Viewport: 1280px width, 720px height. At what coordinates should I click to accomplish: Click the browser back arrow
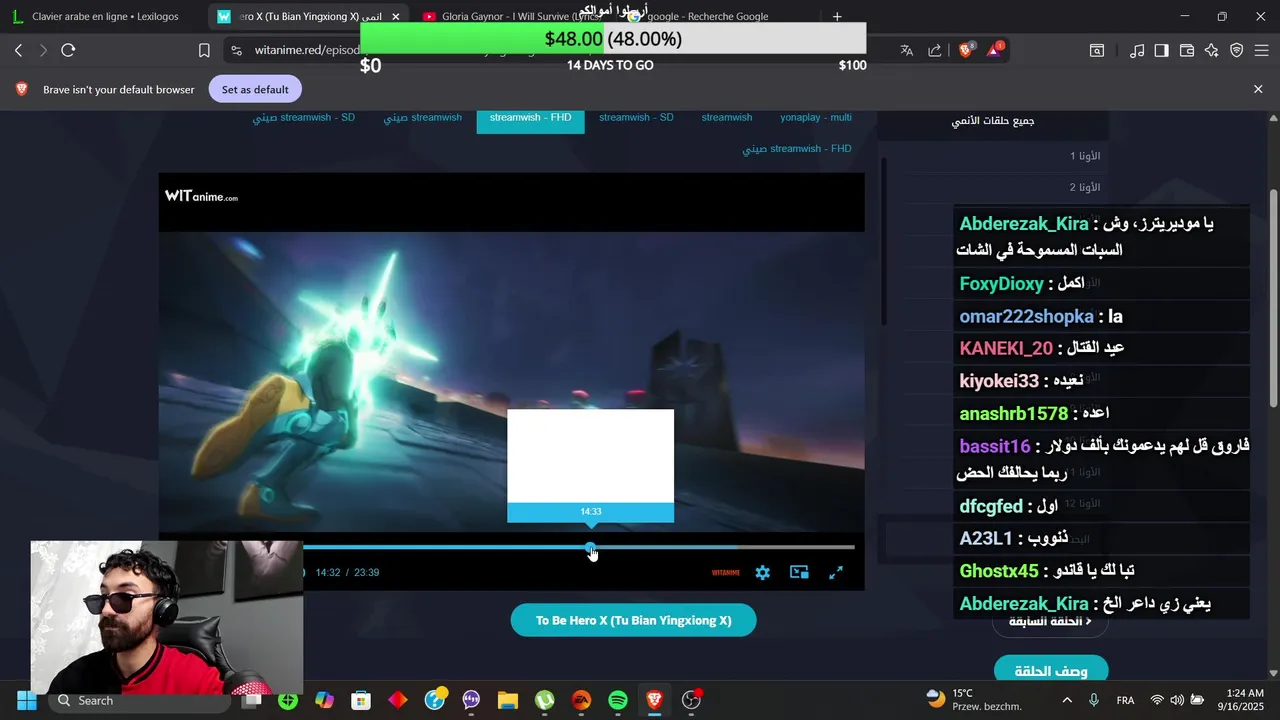pyautogui.click(x=18, y=50)
